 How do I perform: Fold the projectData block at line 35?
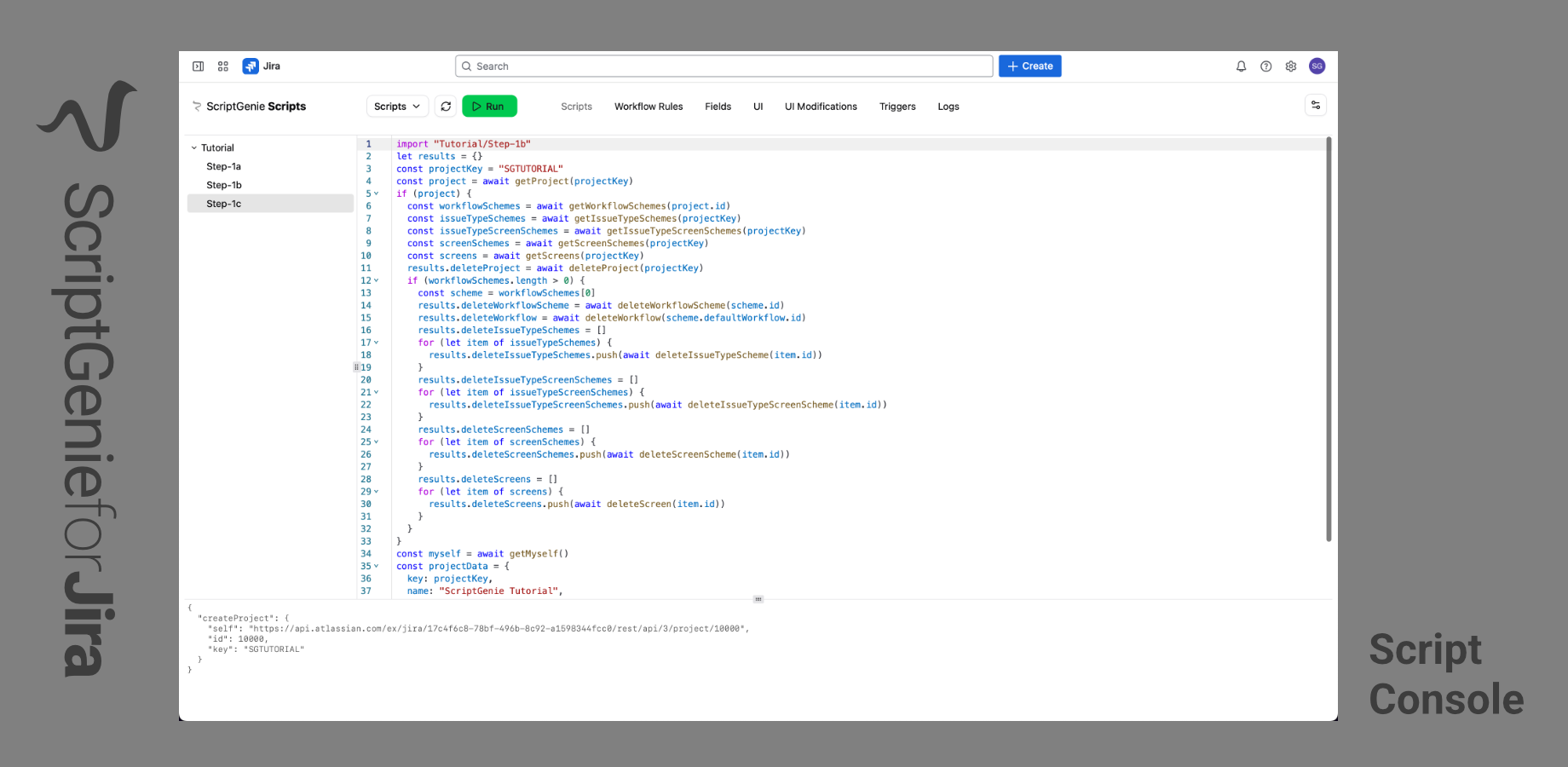point(377,566)
